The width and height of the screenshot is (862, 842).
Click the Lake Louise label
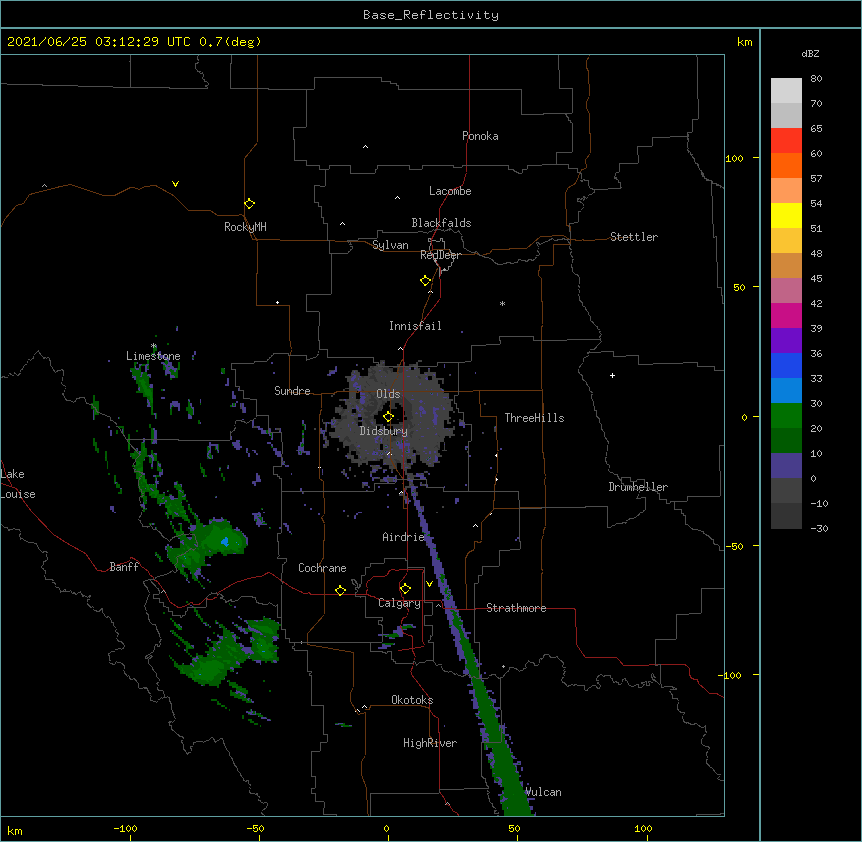click(18, 484)
